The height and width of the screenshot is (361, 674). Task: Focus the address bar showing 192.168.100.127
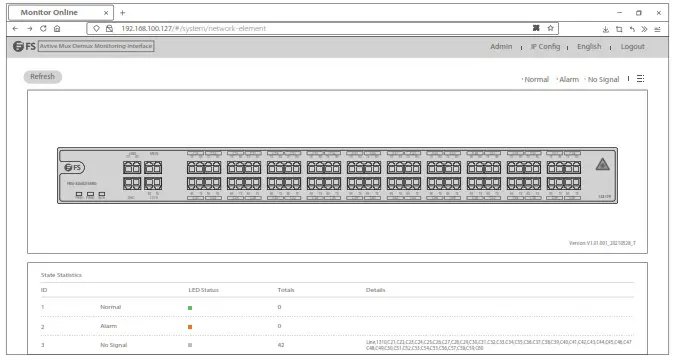click(322, 28)
